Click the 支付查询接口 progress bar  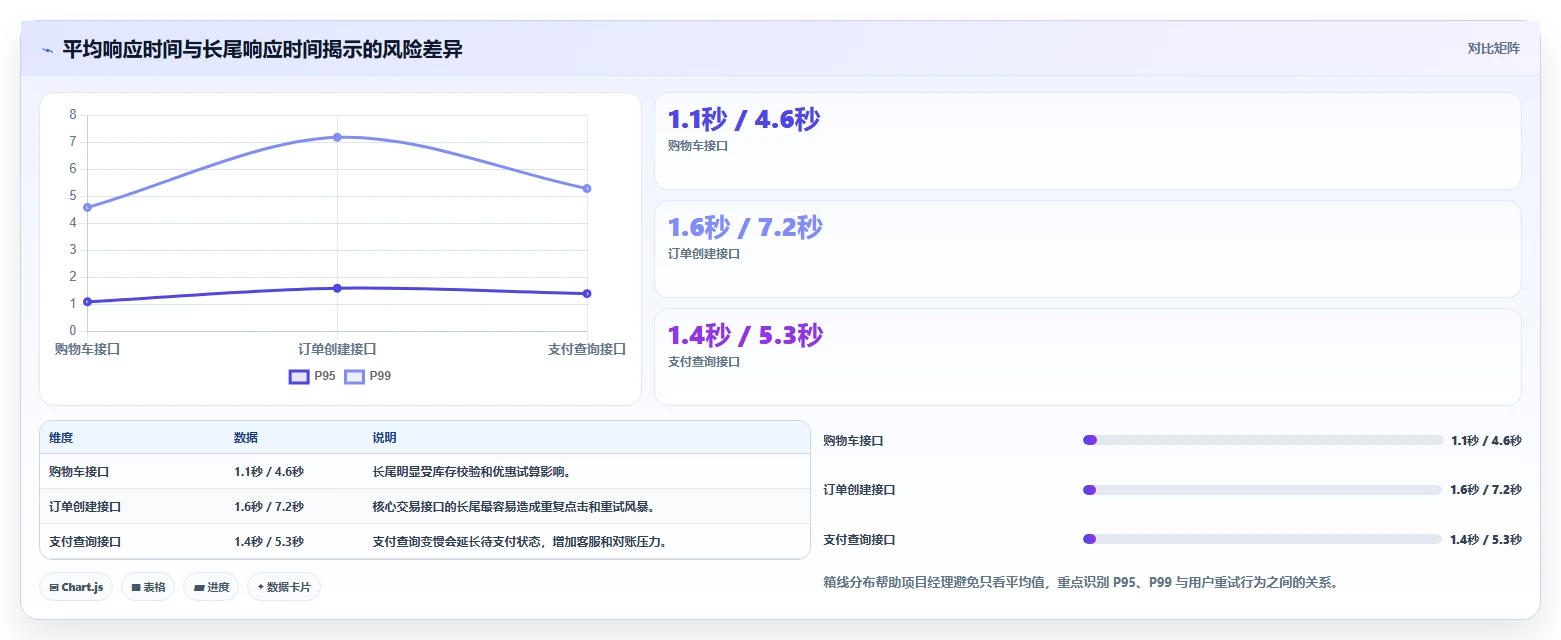(x=1262, y=539)
